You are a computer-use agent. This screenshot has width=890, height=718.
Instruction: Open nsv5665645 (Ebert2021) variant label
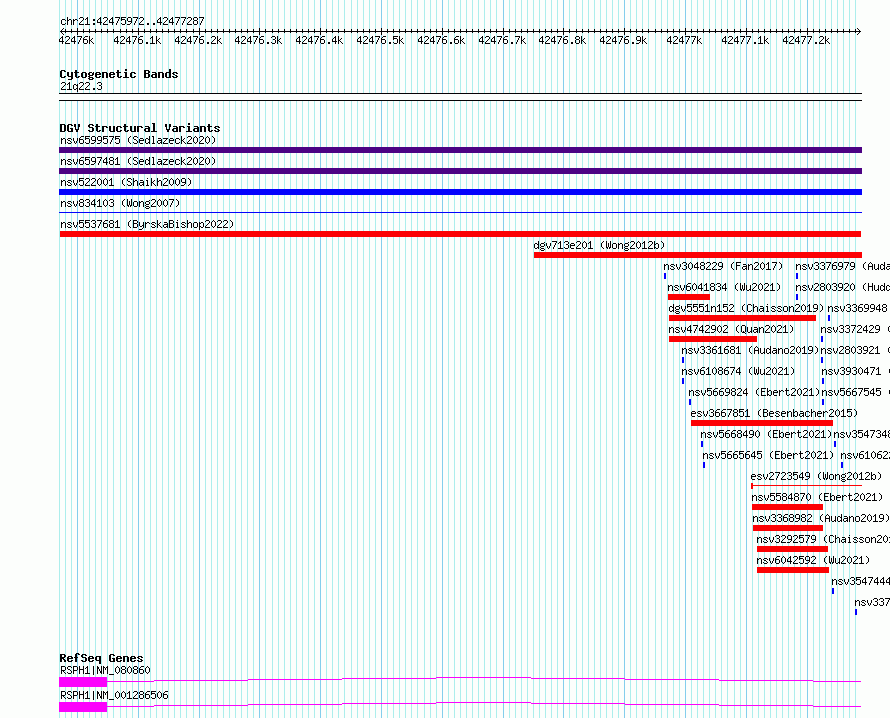click(769, 455)
